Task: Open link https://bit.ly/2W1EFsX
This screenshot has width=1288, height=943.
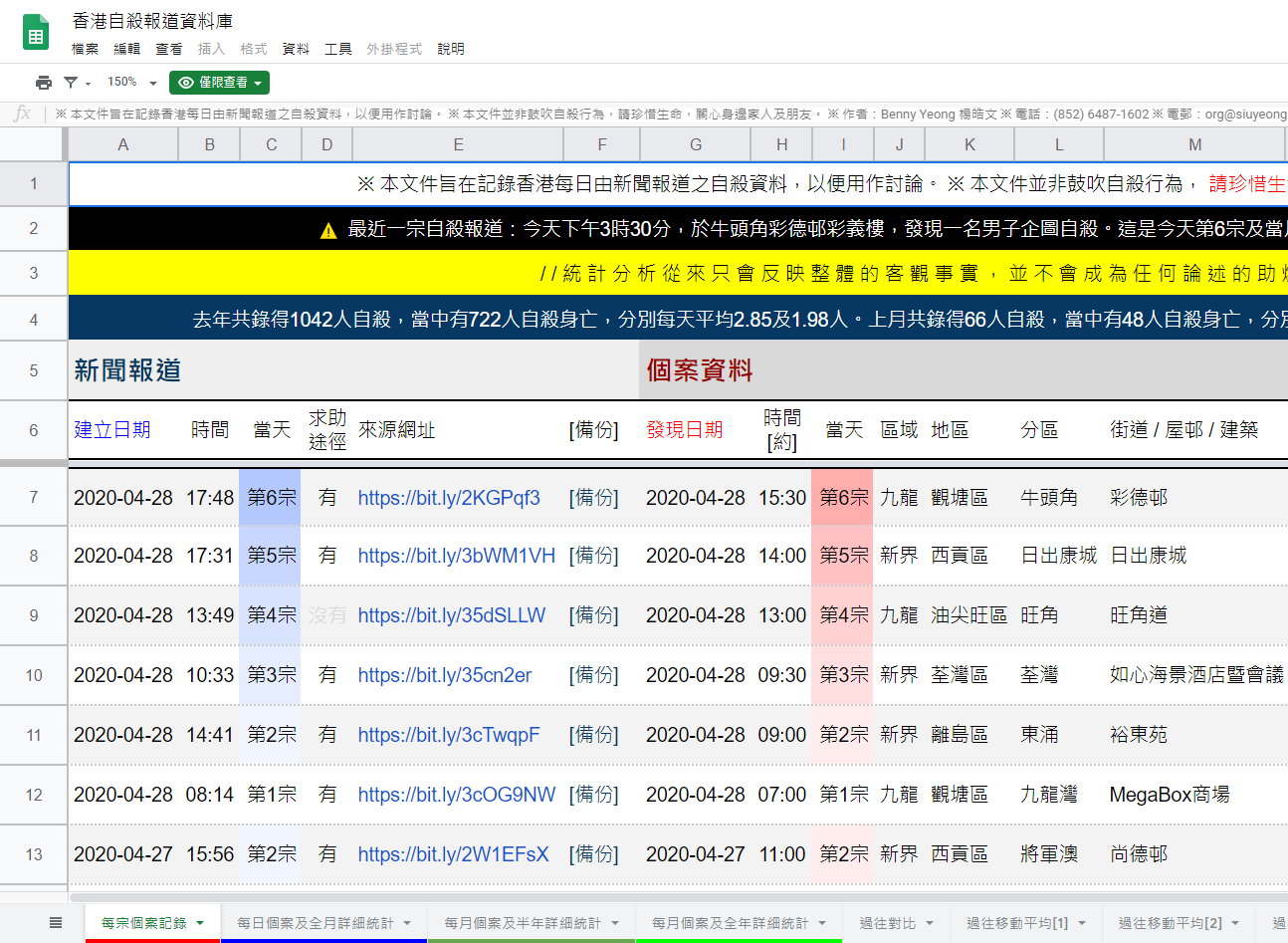Action: click(x=453, y=854)
